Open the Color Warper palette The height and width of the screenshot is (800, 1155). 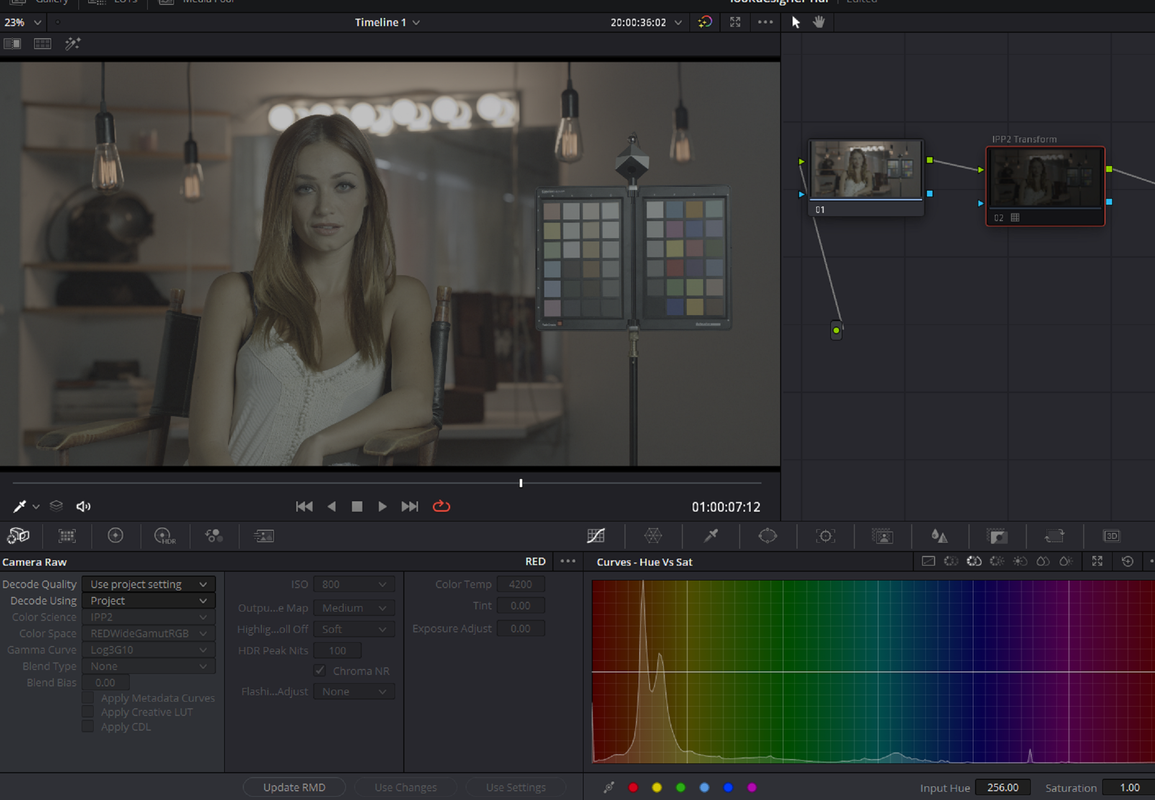point(653,536)
